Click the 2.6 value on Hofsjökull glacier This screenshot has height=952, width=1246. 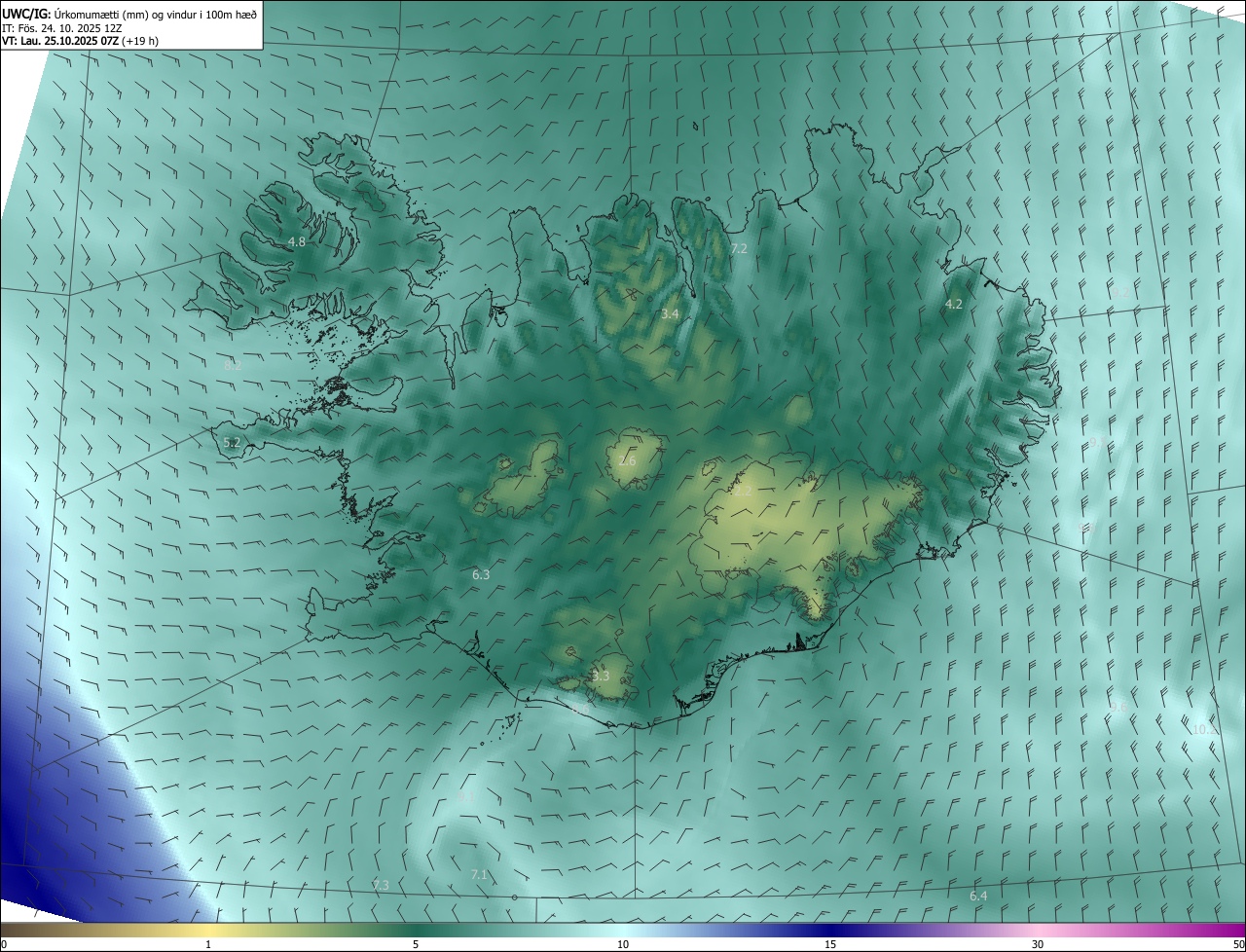[x=627, y=460]
